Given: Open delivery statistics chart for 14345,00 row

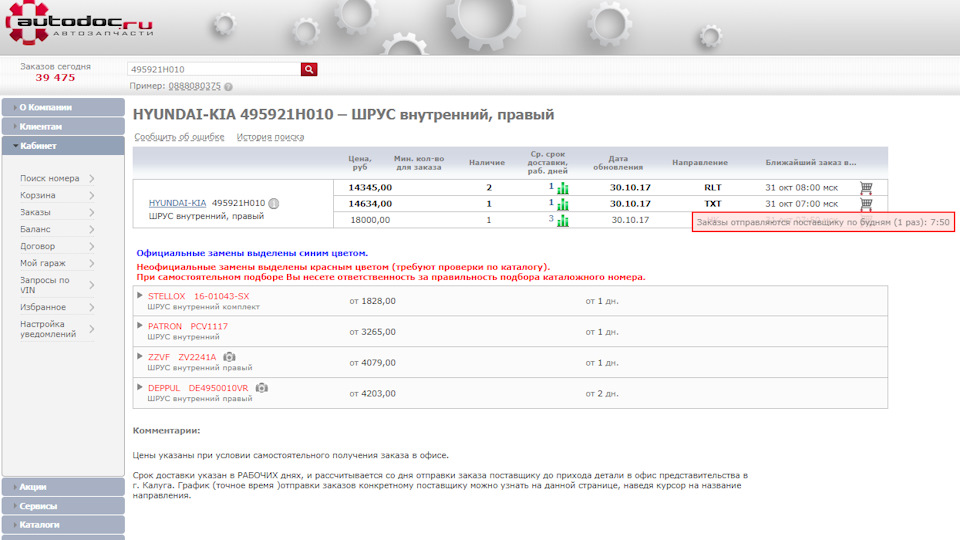Looking at the screenshot, I should point(563,188).
